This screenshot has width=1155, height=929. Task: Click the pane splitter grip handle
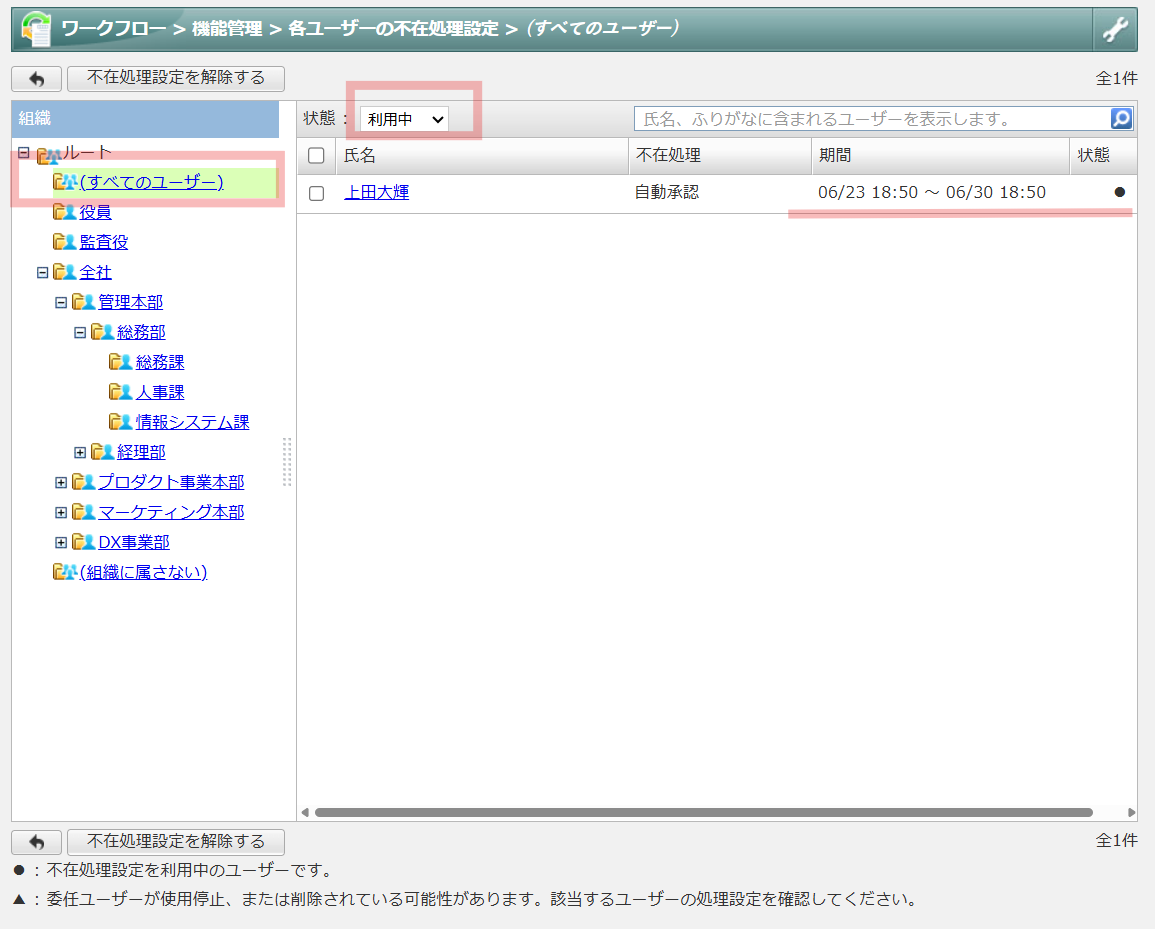(287, 462)
